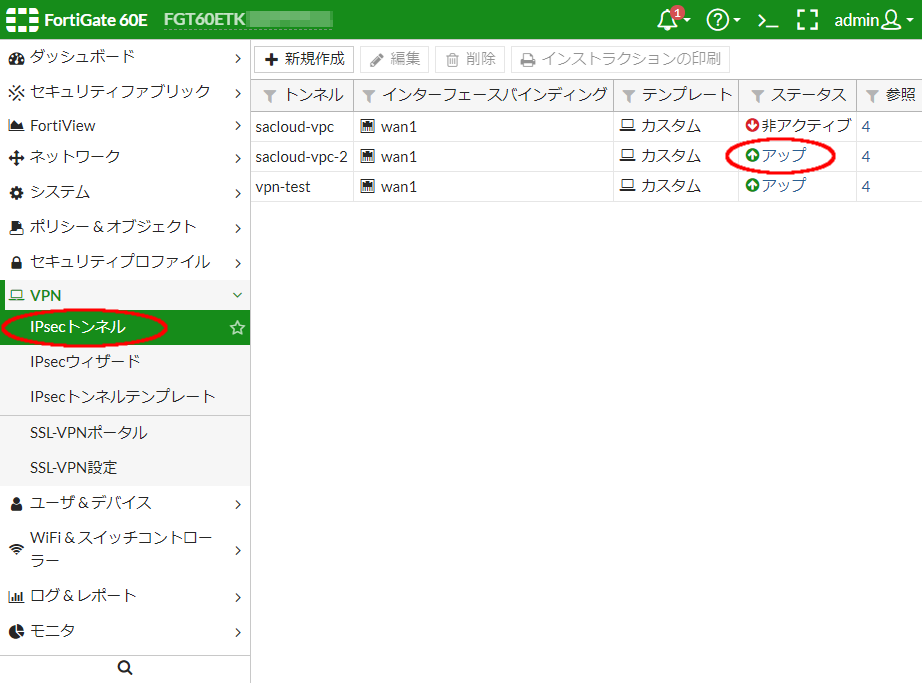Click the 新規作成 button
The width and height of the screenshot is (922, 683).
click(x=304, y=59)
